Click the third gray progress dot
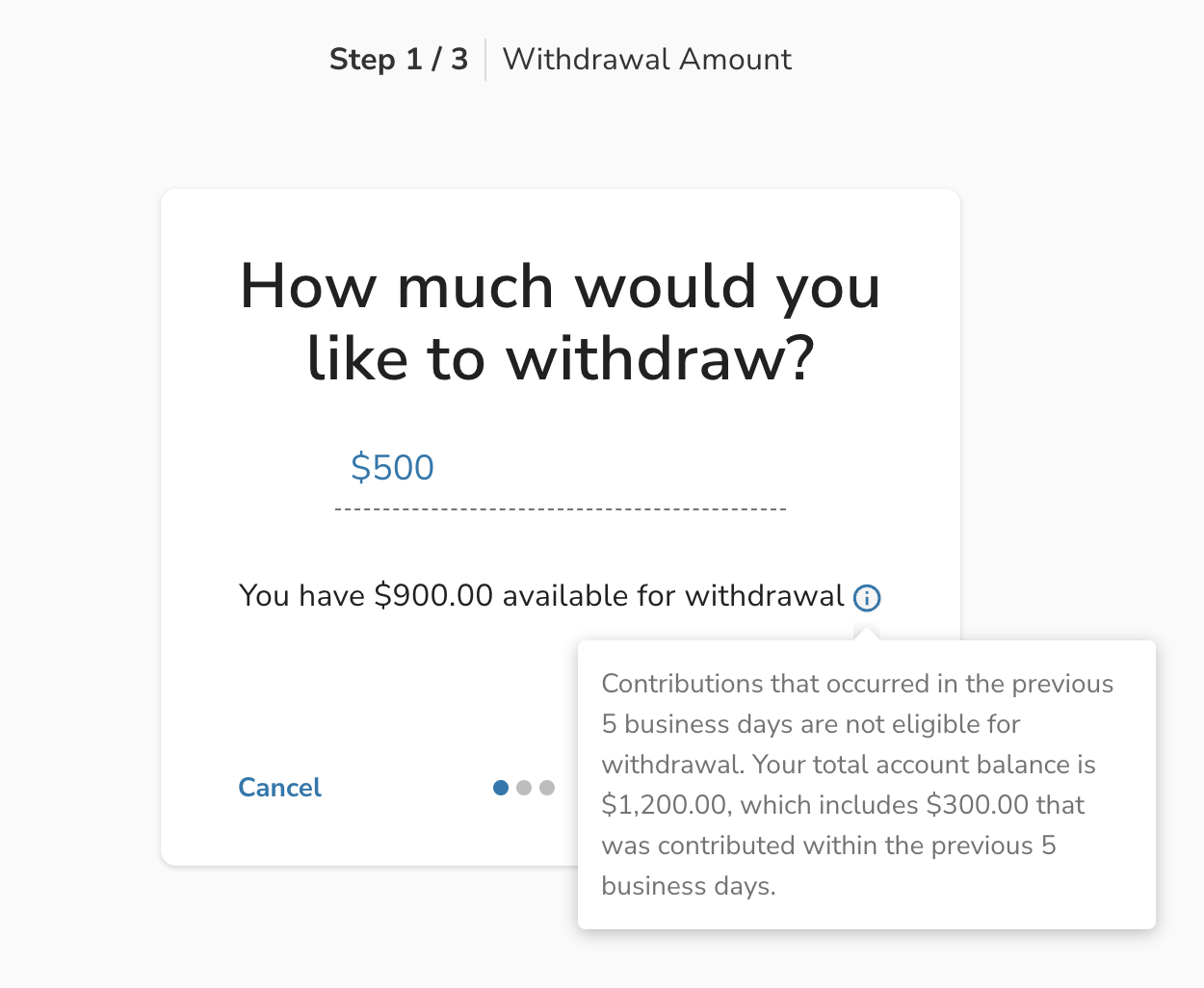1204x988 pixels. coord(547,787)
